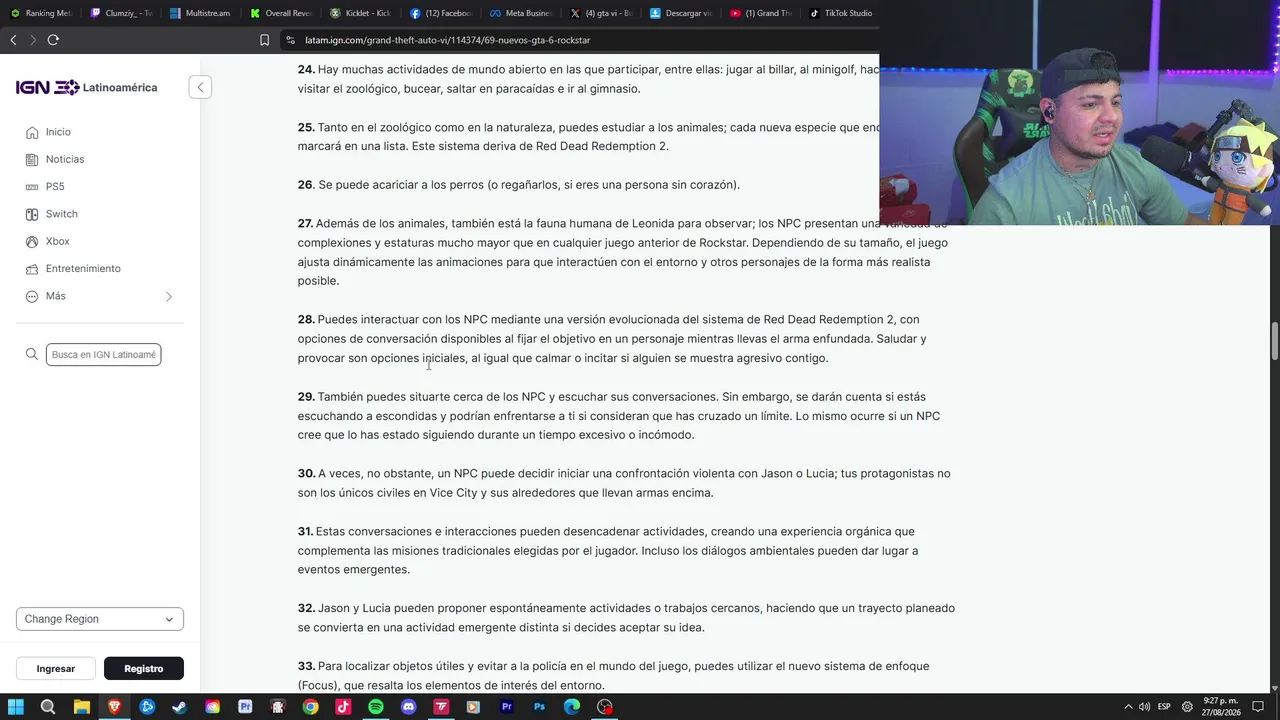Screen dimensions: 1280x720
Task: Click the Entretenimiento sidebar icon
Action: pyautogui.click(x=32, y=269)
